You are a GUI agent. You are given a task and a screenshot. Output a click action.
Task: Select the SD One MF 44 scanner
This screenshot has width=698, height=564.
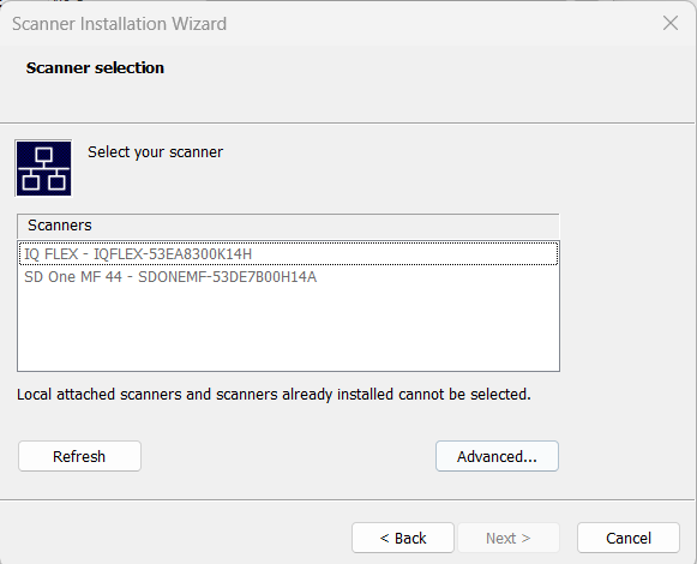click(x=170, y=276)
